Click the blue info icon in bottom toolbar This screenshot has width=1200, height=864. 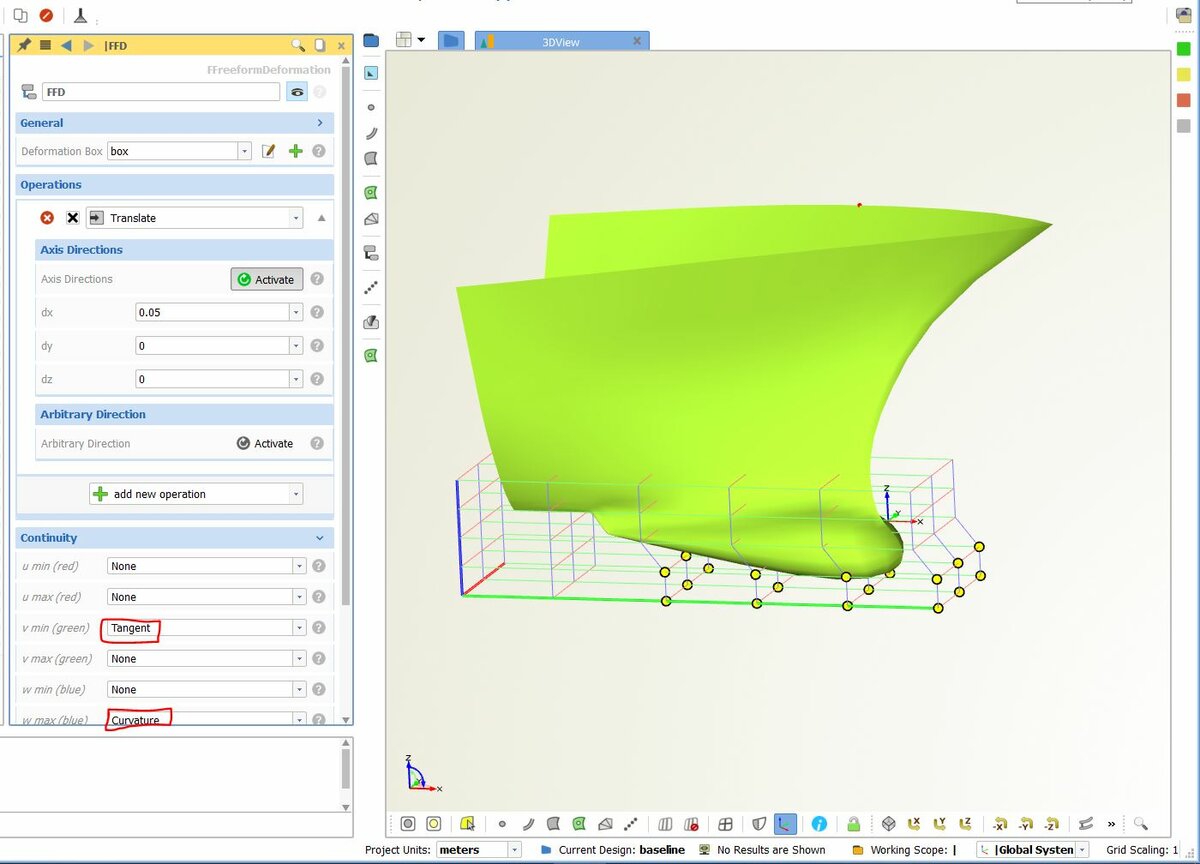click(x=819, y=824)
